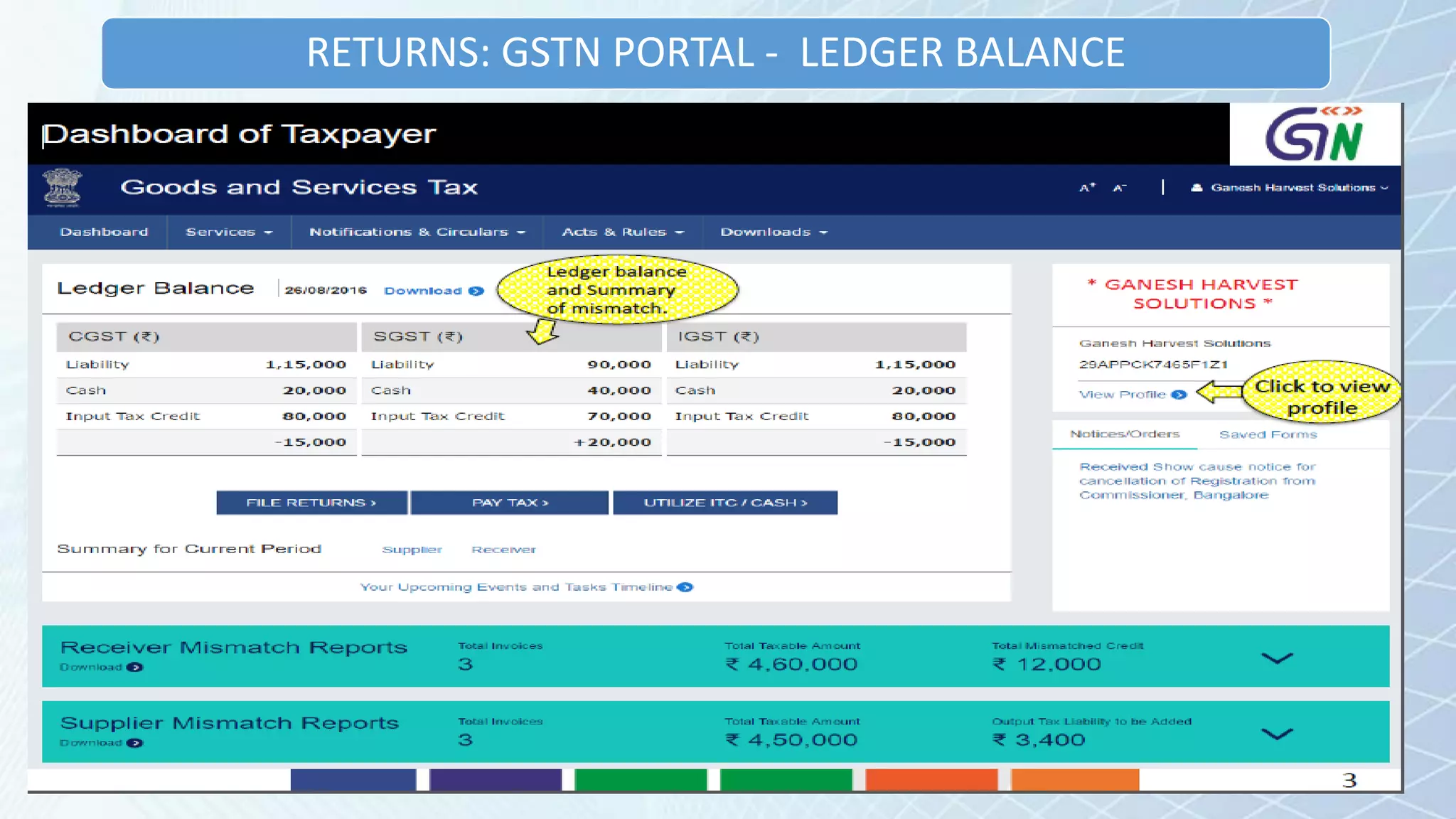Expand Supplier Mismatch Reports chevron
The image size is (1456, 819).
[1277, 734]
